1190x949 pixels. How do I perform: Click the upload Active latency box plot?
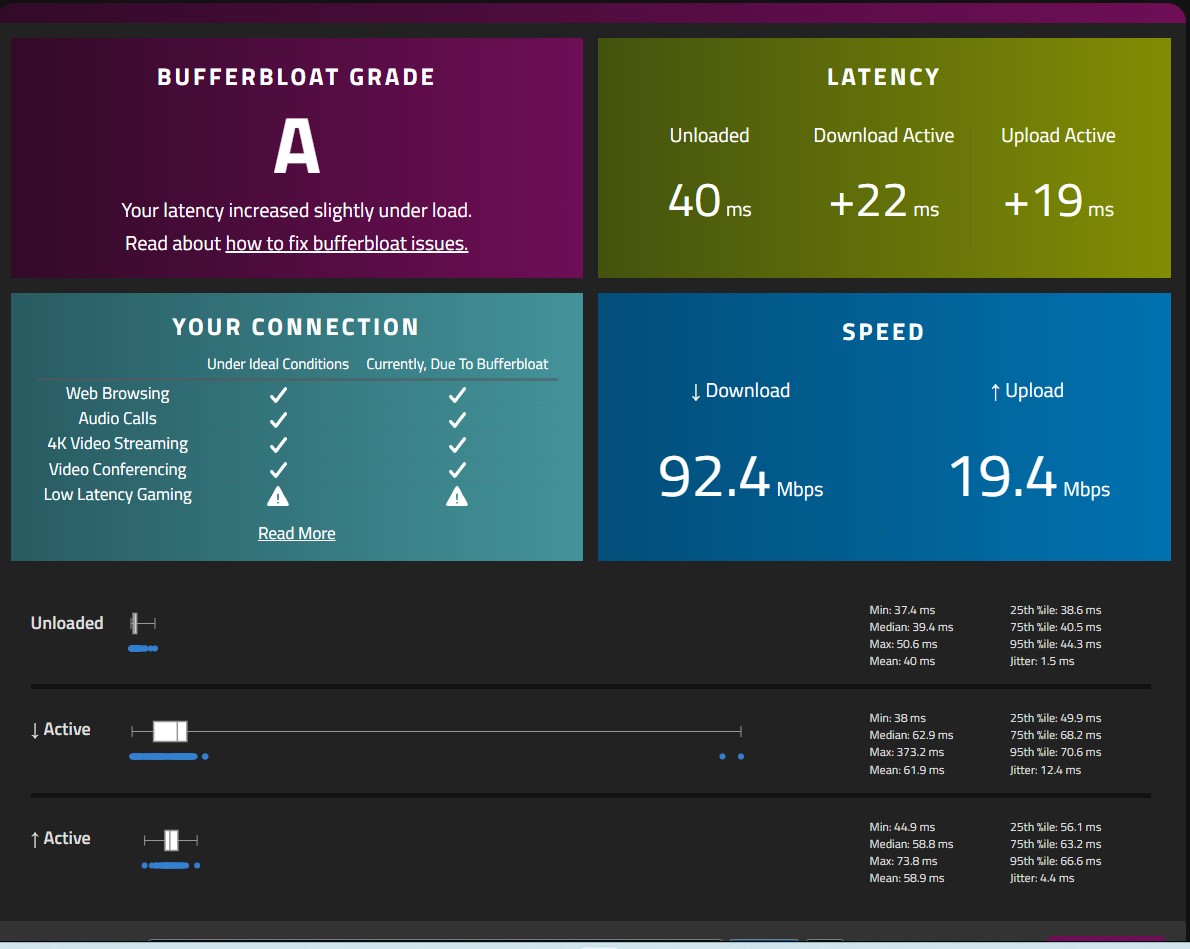(x=171, y=840)
